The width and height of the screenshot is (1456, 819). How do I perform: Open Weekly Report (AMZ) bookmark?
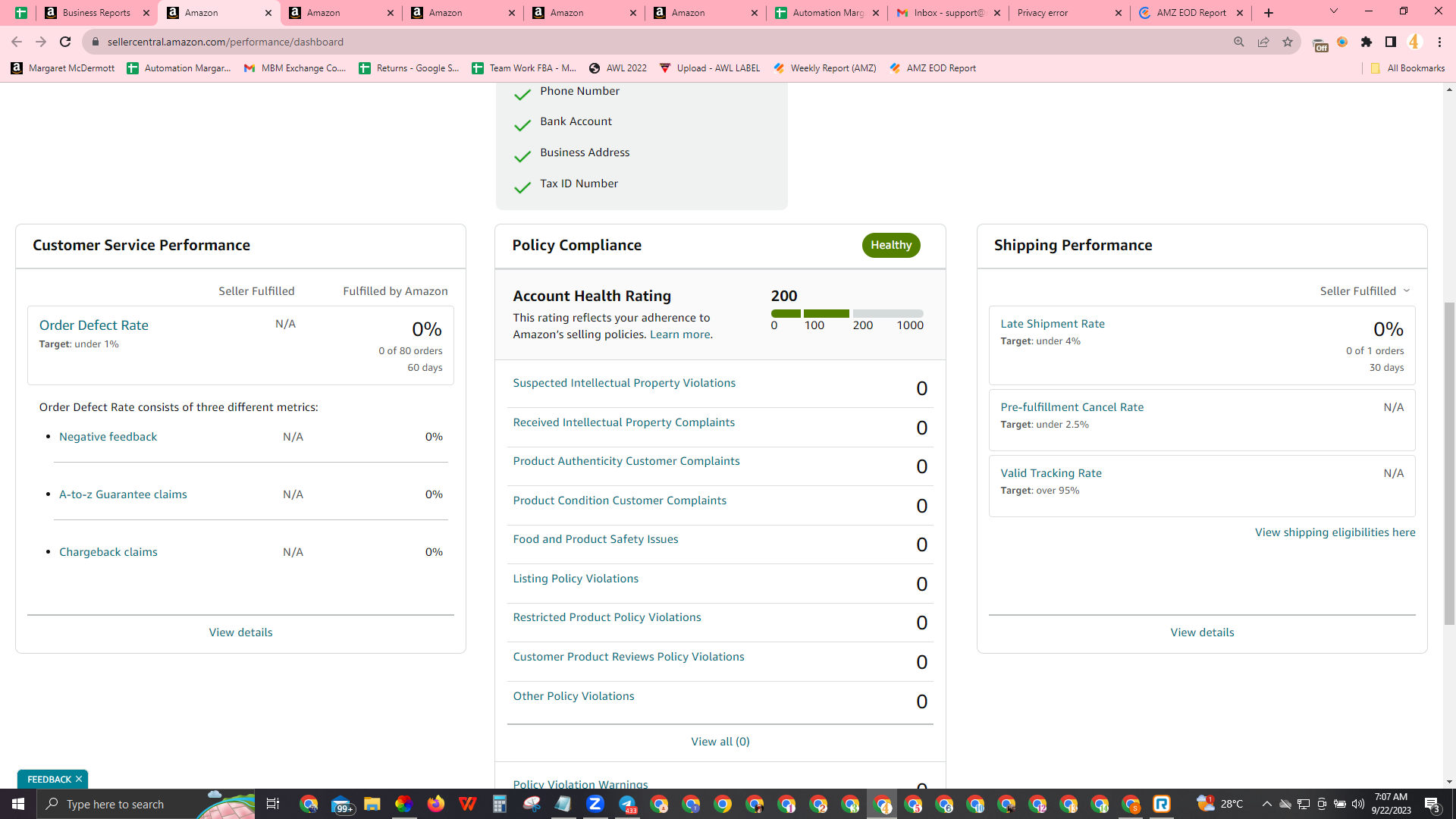tap(824, 68)
